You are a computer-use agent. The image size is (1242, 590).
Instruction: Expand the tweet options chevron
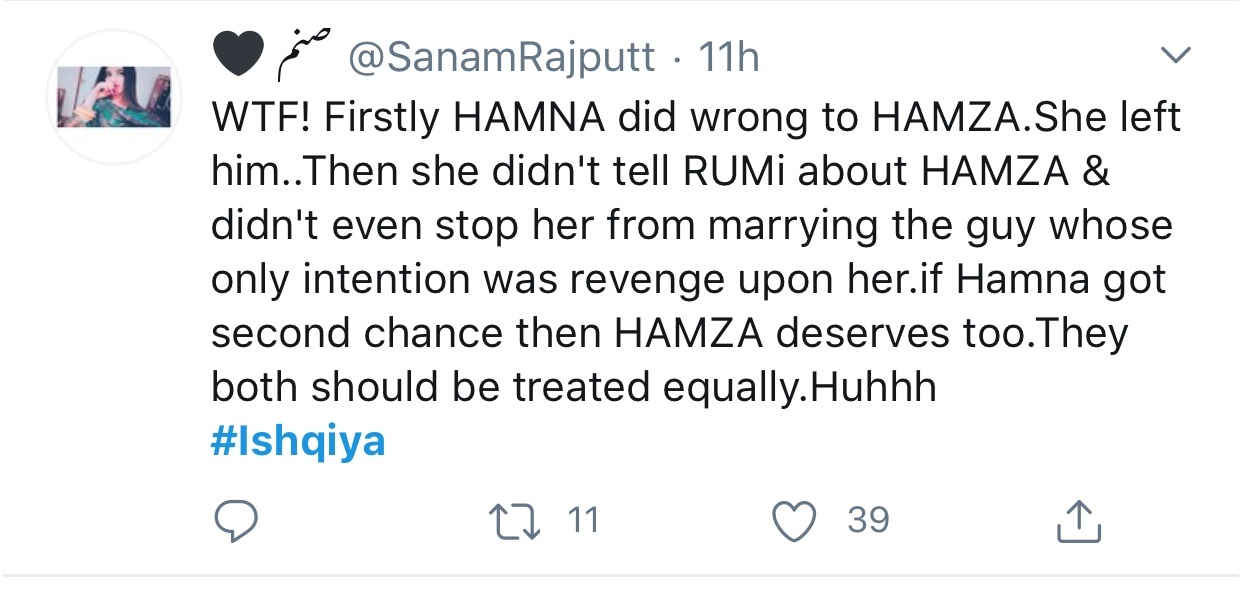(1179, 55)
